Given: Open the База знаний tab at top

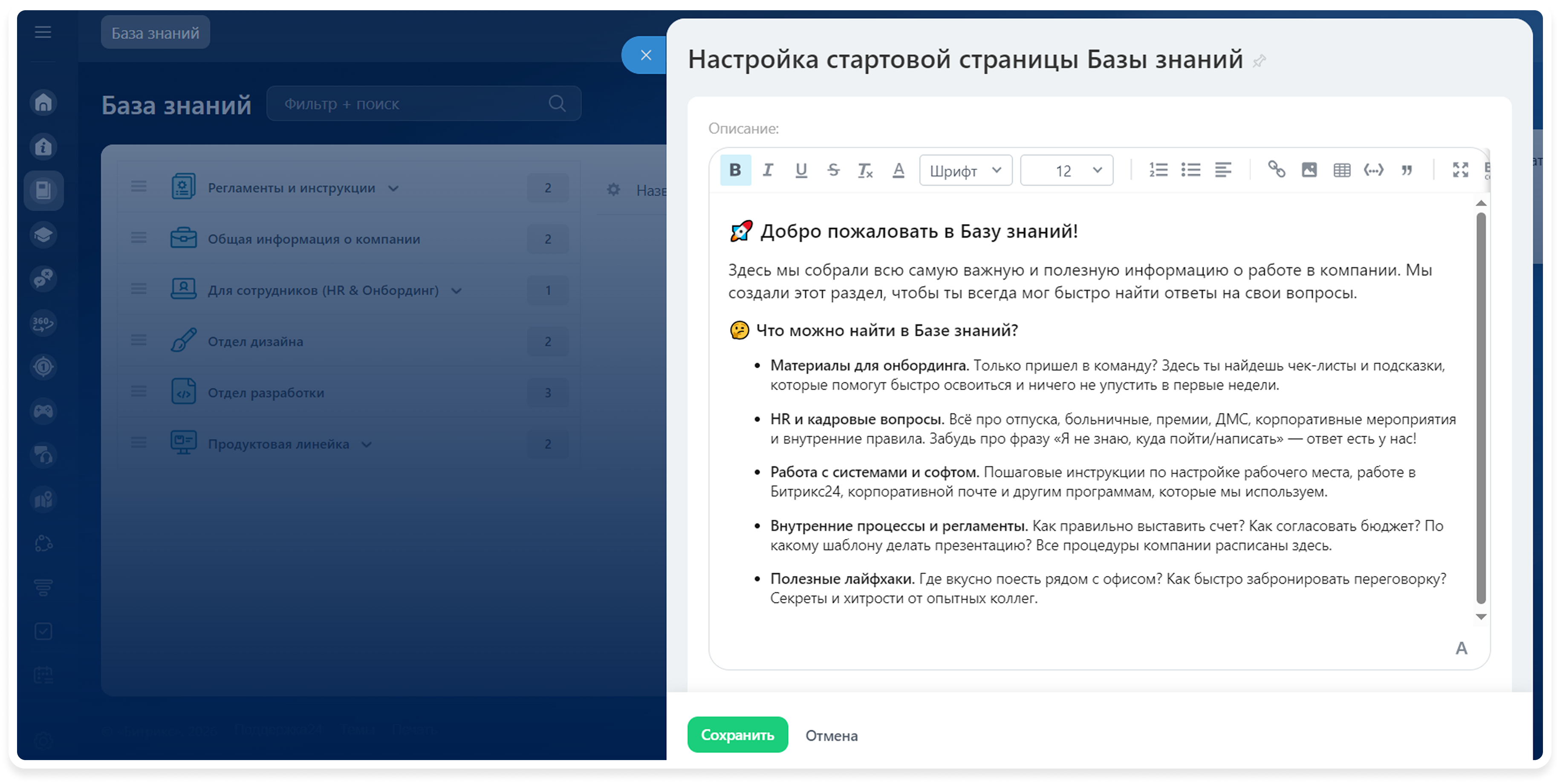Looking at the screenshot, I should [x=155, y=33].
